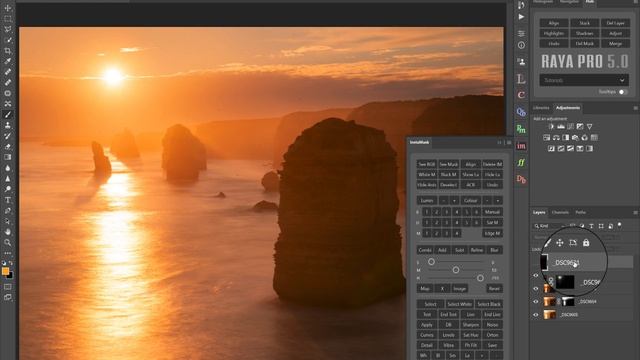
Task: Open the InstaMask panel options menu
Action: tap(509, 142)
